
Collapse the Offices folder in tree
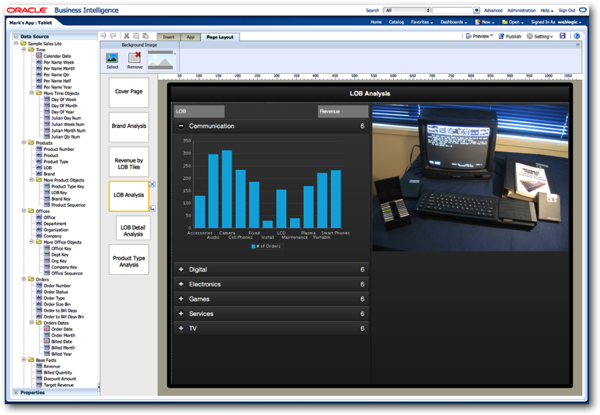pyautogui.click(x=23, y=211)
